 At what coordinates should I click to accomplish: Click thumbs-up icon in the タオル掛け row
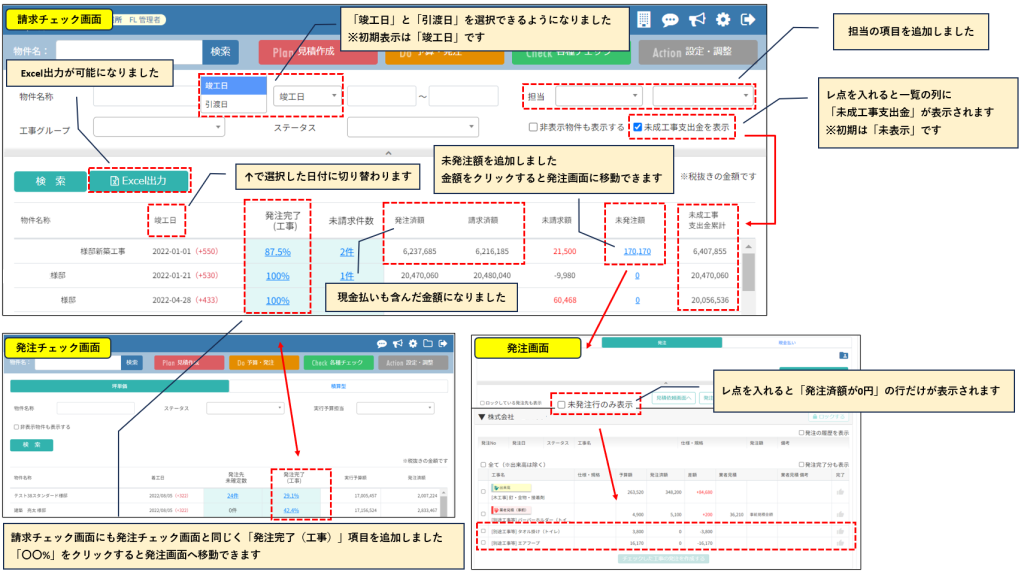pos(840,532)
